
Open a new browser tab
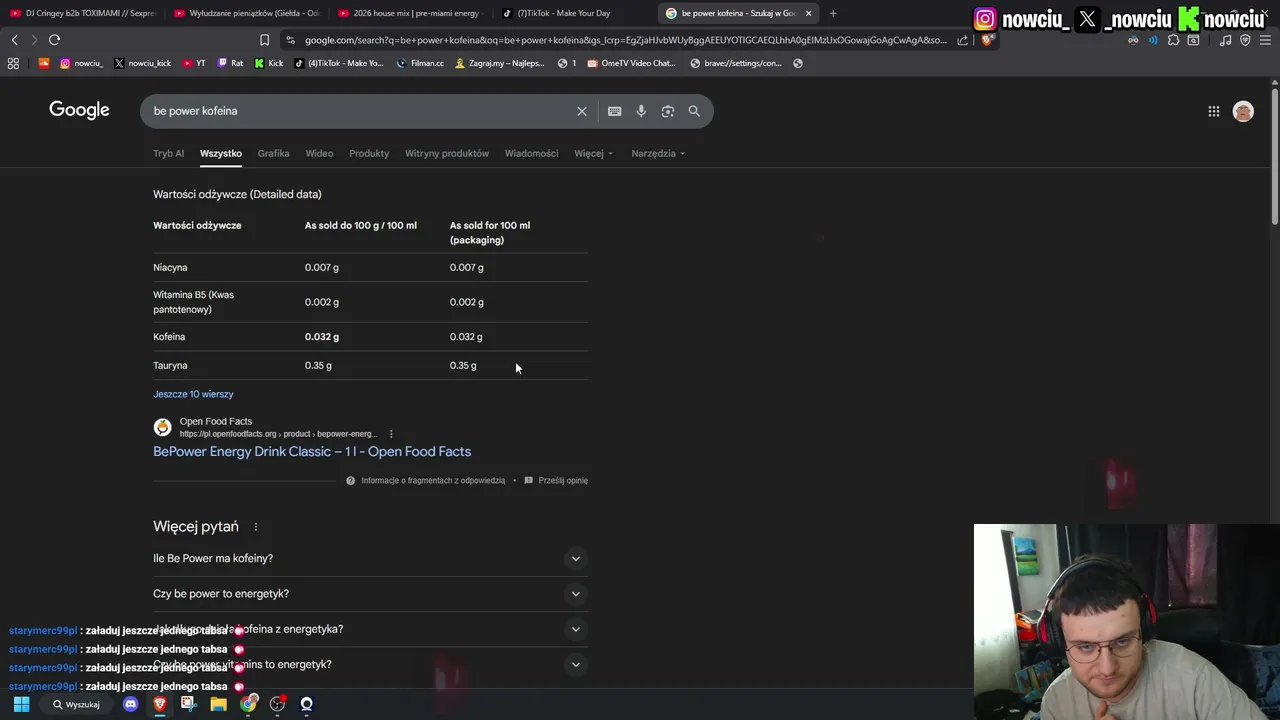point(833,13)
